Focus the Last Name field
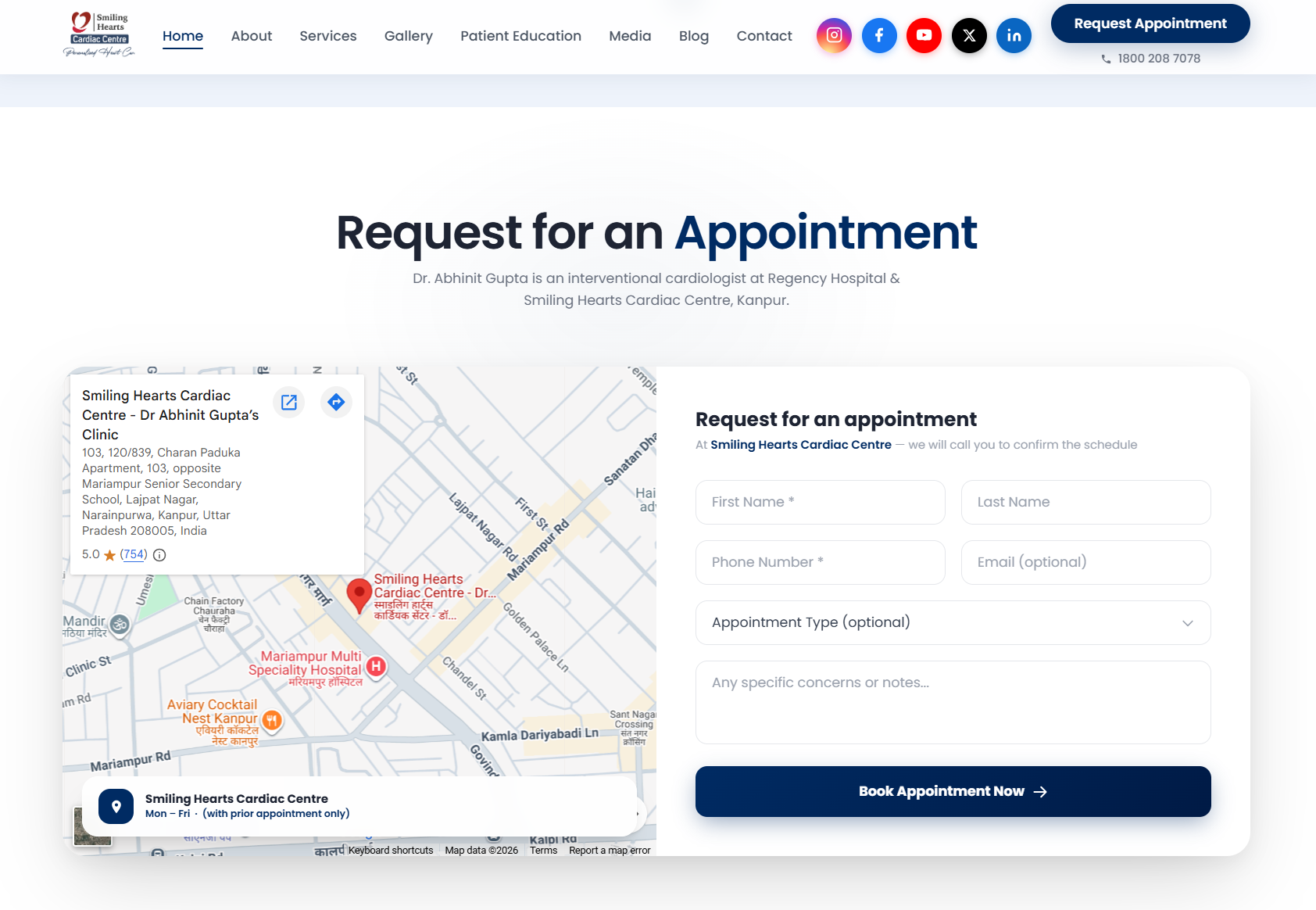Viewport: 1316px width, 910px height. (x=1086, y=502)
